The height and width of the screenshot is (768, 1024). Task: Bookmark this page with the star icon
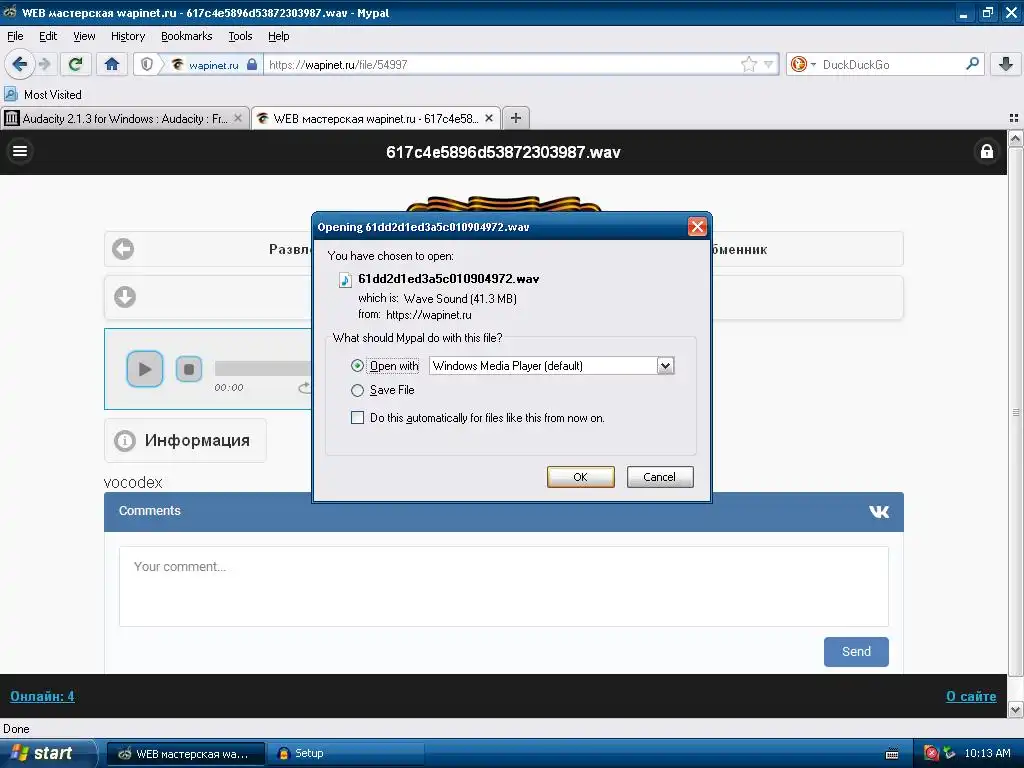[x=748, y=64]
